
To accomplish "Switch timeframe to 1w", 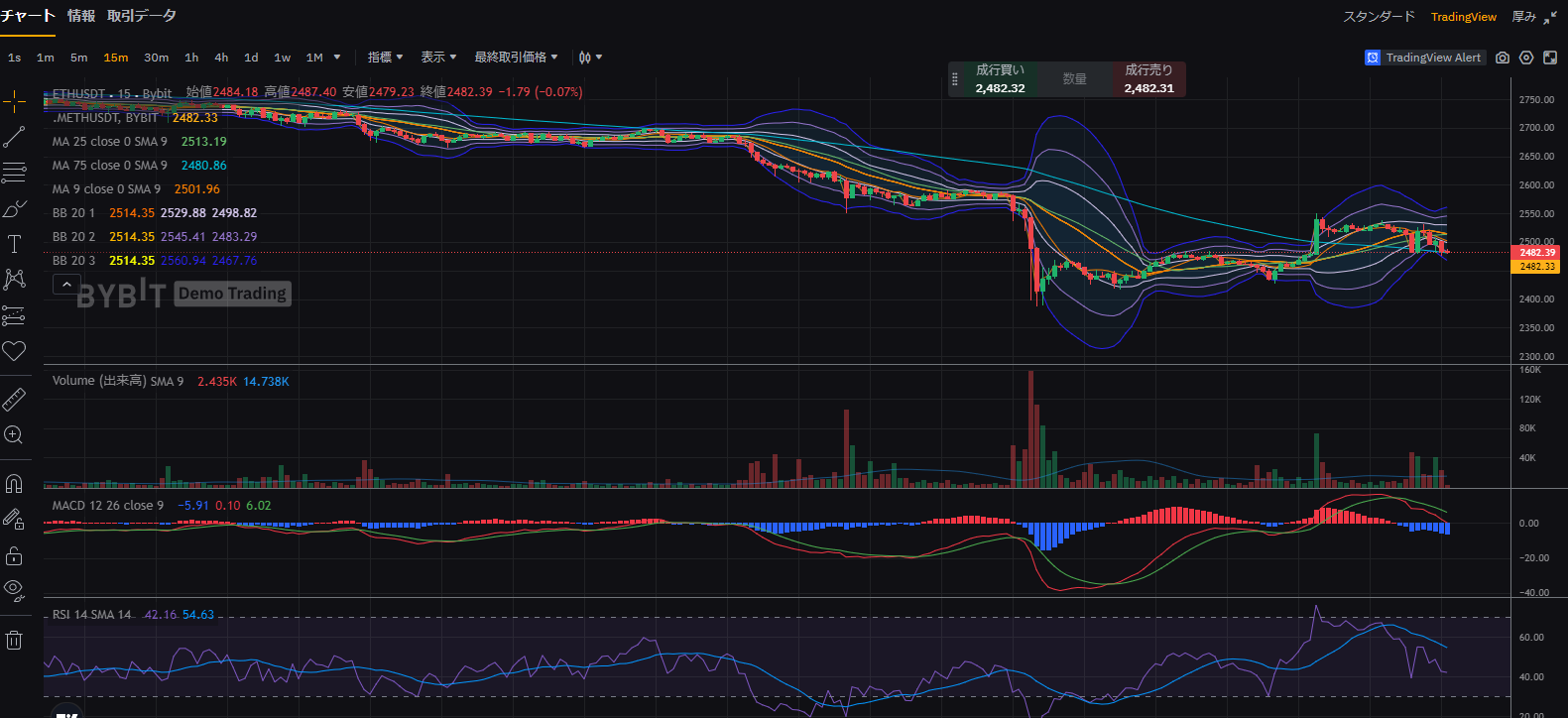I will click(283, 58).
